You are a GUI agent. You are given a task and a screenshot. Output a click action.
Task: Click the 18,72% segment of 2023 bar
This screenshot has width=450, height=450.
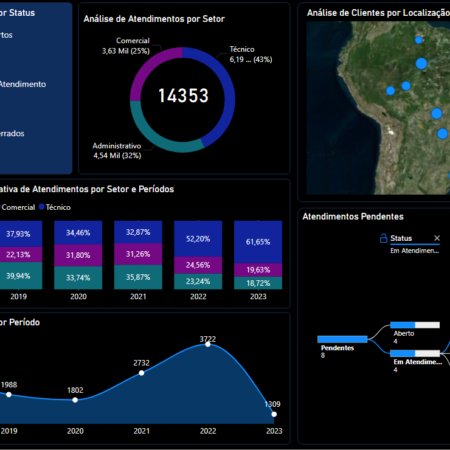258,283
